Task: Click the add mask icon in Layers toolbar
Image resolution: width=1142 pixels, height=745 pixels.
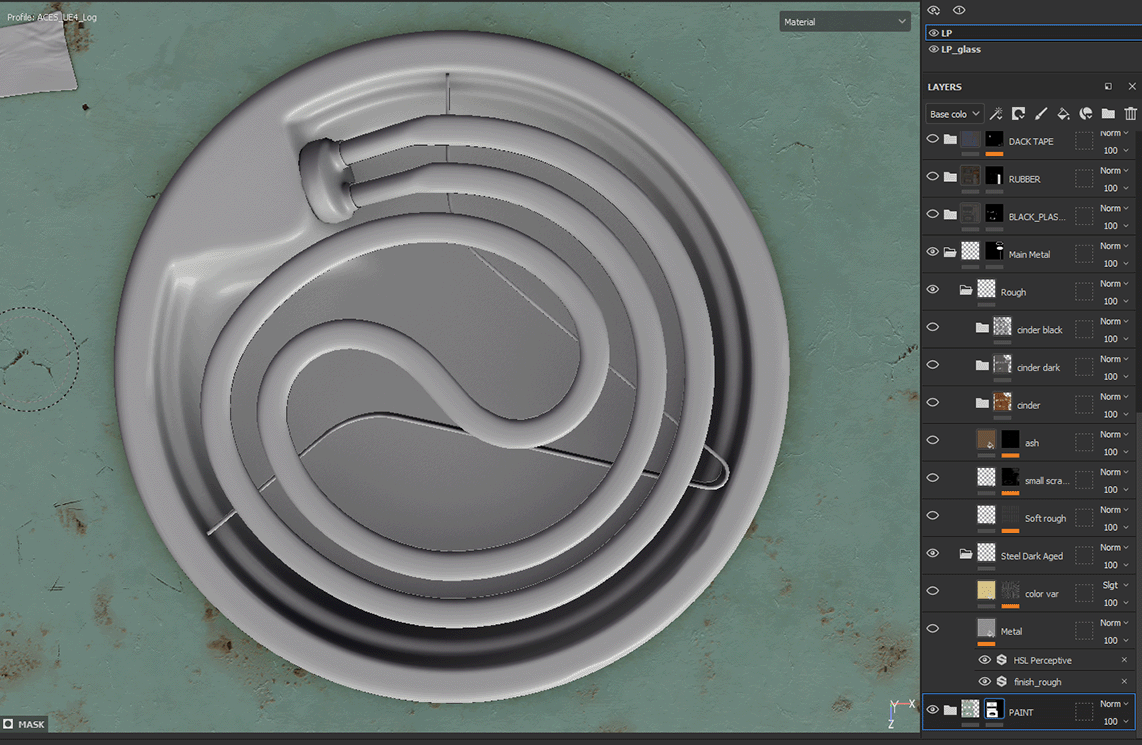Action: tap(1018, 114)
